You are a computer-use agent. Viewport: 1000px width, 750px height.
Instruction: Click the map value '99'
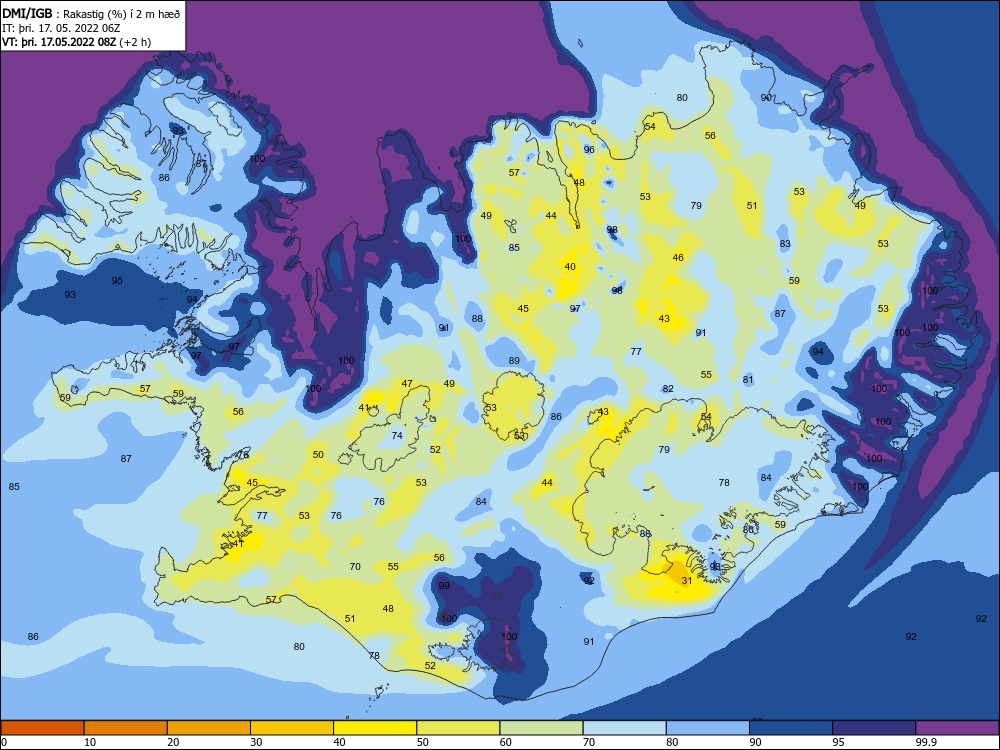coord(444,585)
